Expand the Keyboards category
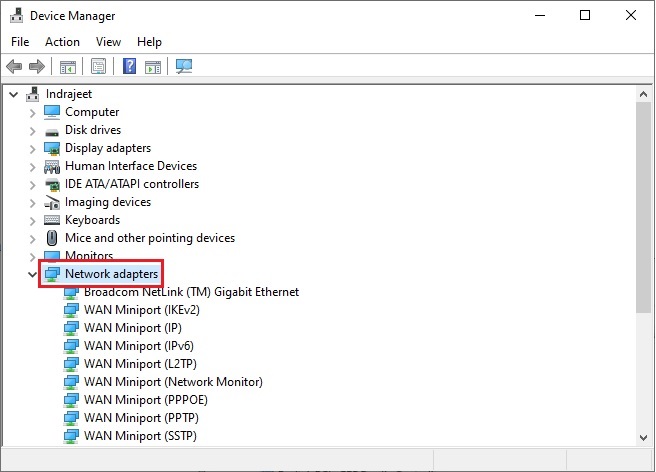Screen dimensions: 656x472 tap(33, 221)
